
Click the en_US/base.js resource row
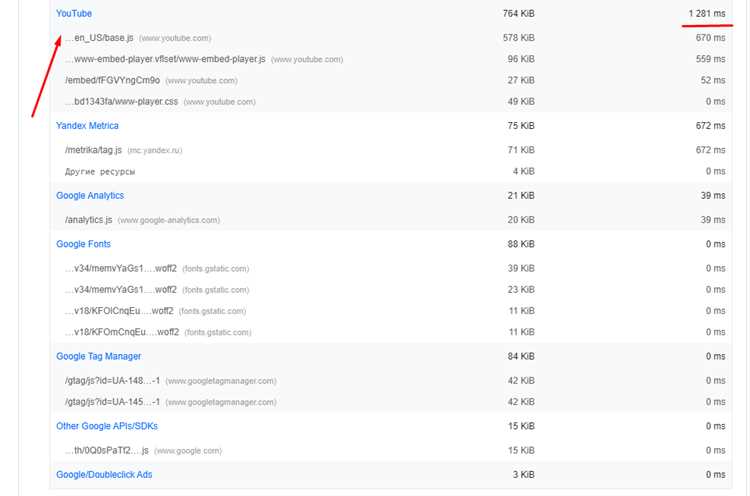[390, 38]
